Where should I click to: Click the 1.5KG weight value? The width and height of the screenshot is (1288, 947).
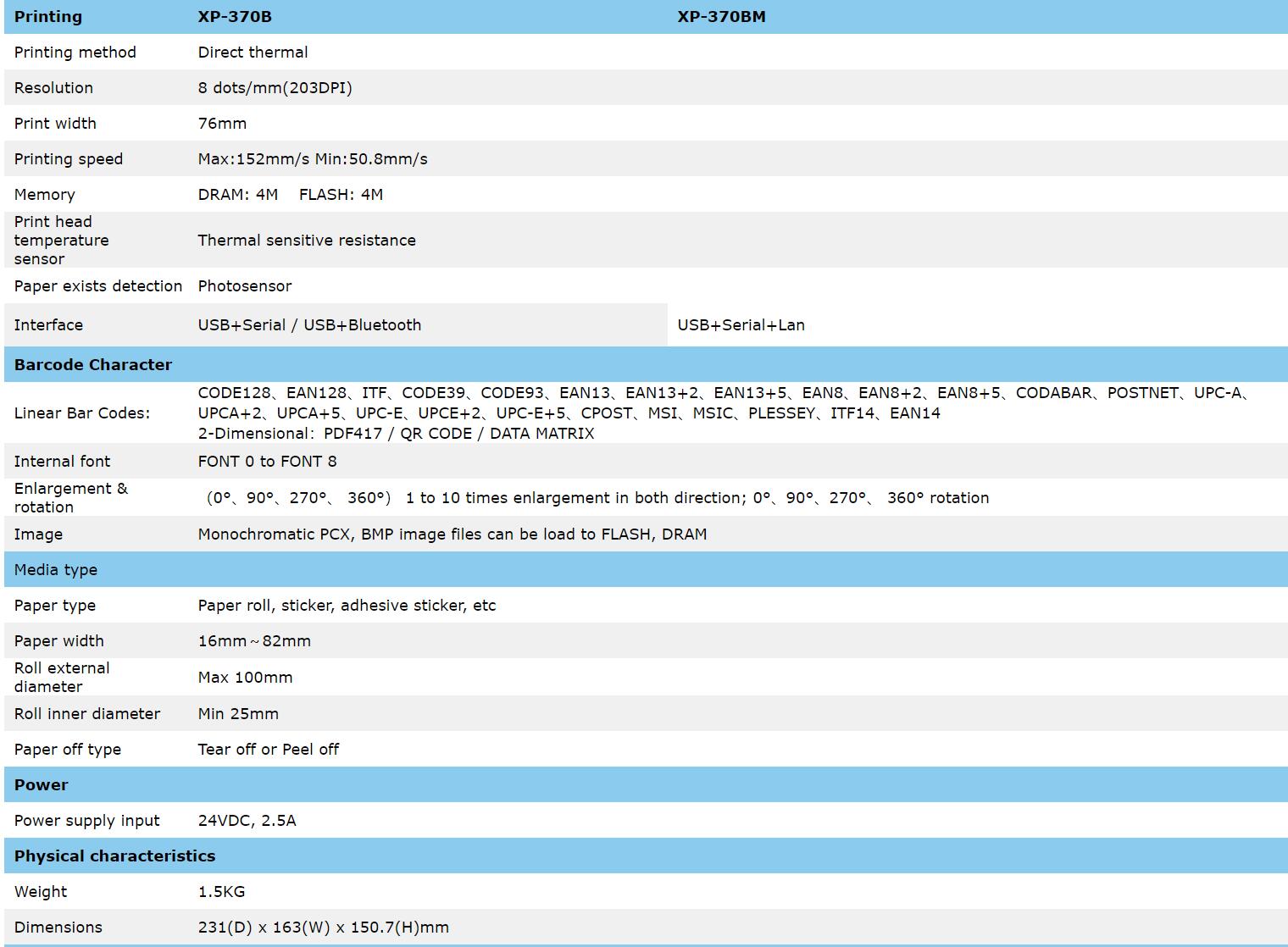tap(221, 892)
